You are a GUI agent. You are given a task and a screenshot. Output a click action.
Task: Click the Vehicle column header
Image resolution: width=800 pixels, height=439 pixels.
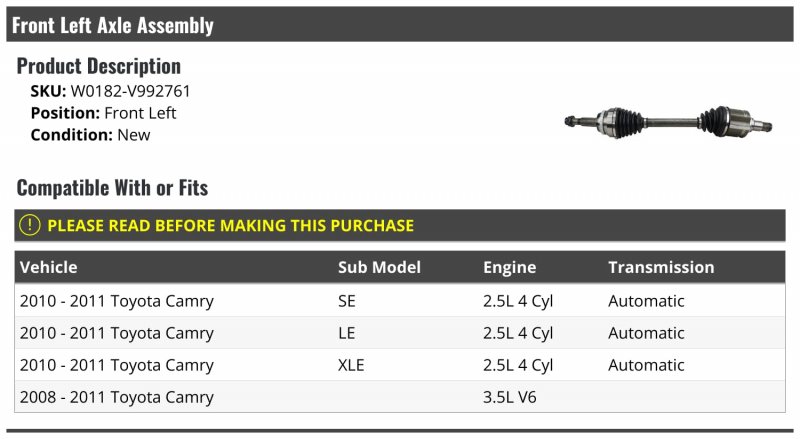pos(49,267)
